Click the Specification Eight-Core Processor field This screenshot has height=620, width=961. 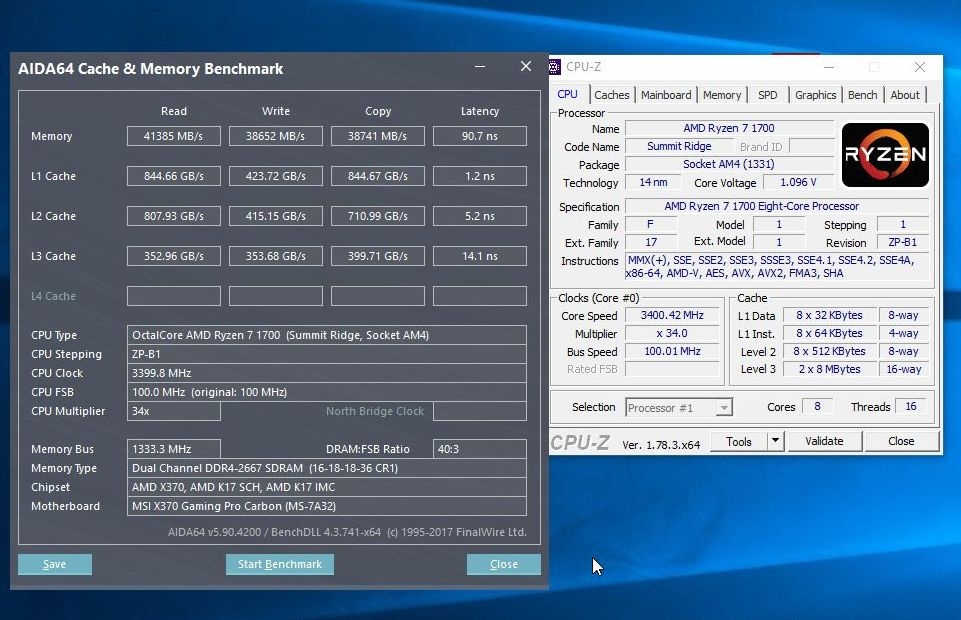tap(777, 206)
